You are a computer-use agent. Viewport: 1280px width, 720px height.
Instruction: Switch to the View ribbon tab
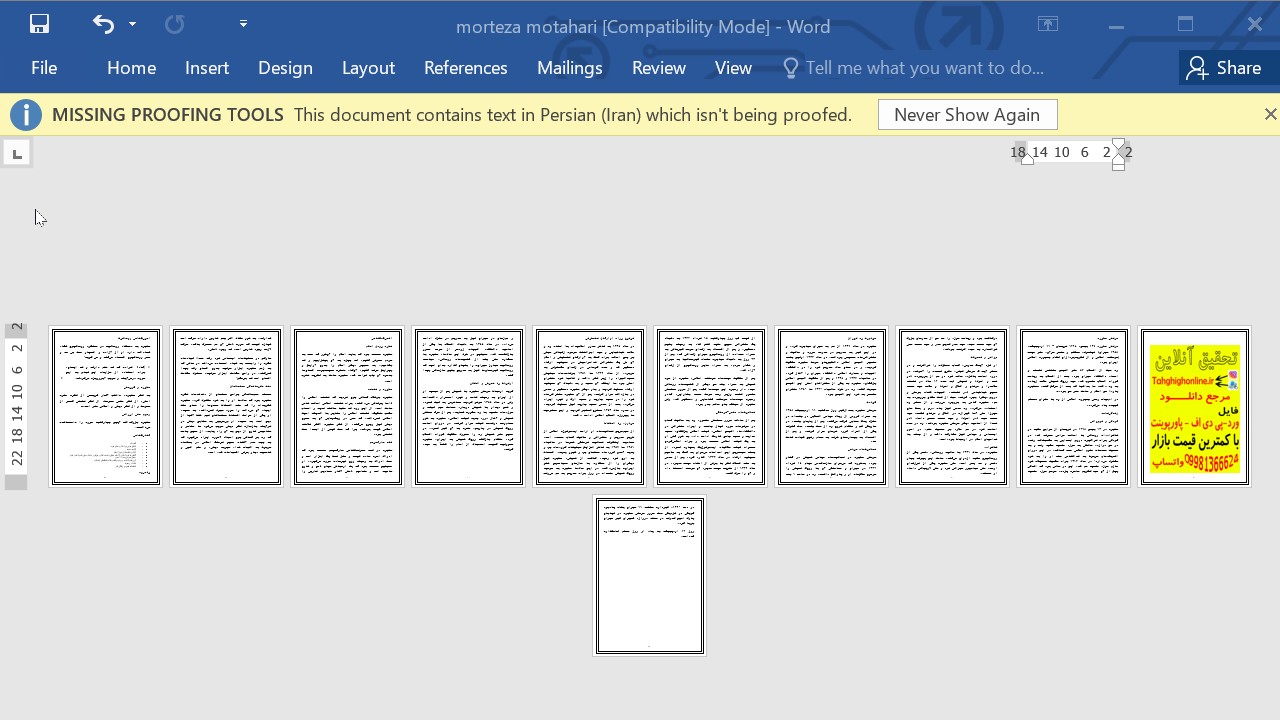[x=733, y=68]
